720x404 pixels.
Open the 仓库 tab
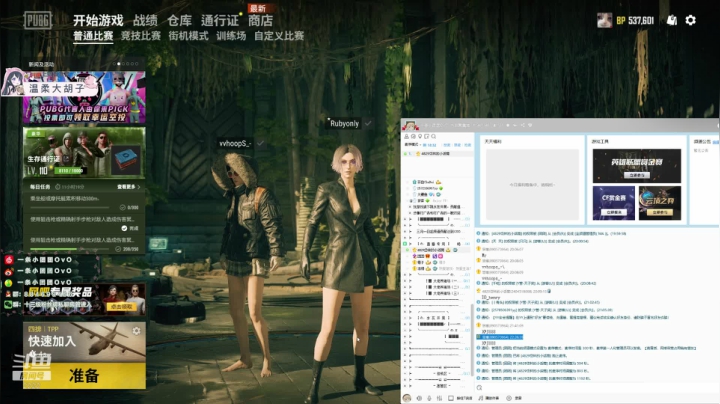pos(179,20)
